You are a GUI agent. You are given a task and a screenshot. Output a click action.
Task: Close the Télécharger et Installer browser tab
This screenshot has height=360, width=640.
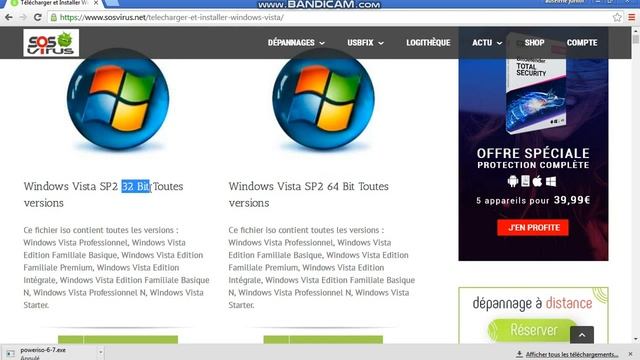[96, 3]
